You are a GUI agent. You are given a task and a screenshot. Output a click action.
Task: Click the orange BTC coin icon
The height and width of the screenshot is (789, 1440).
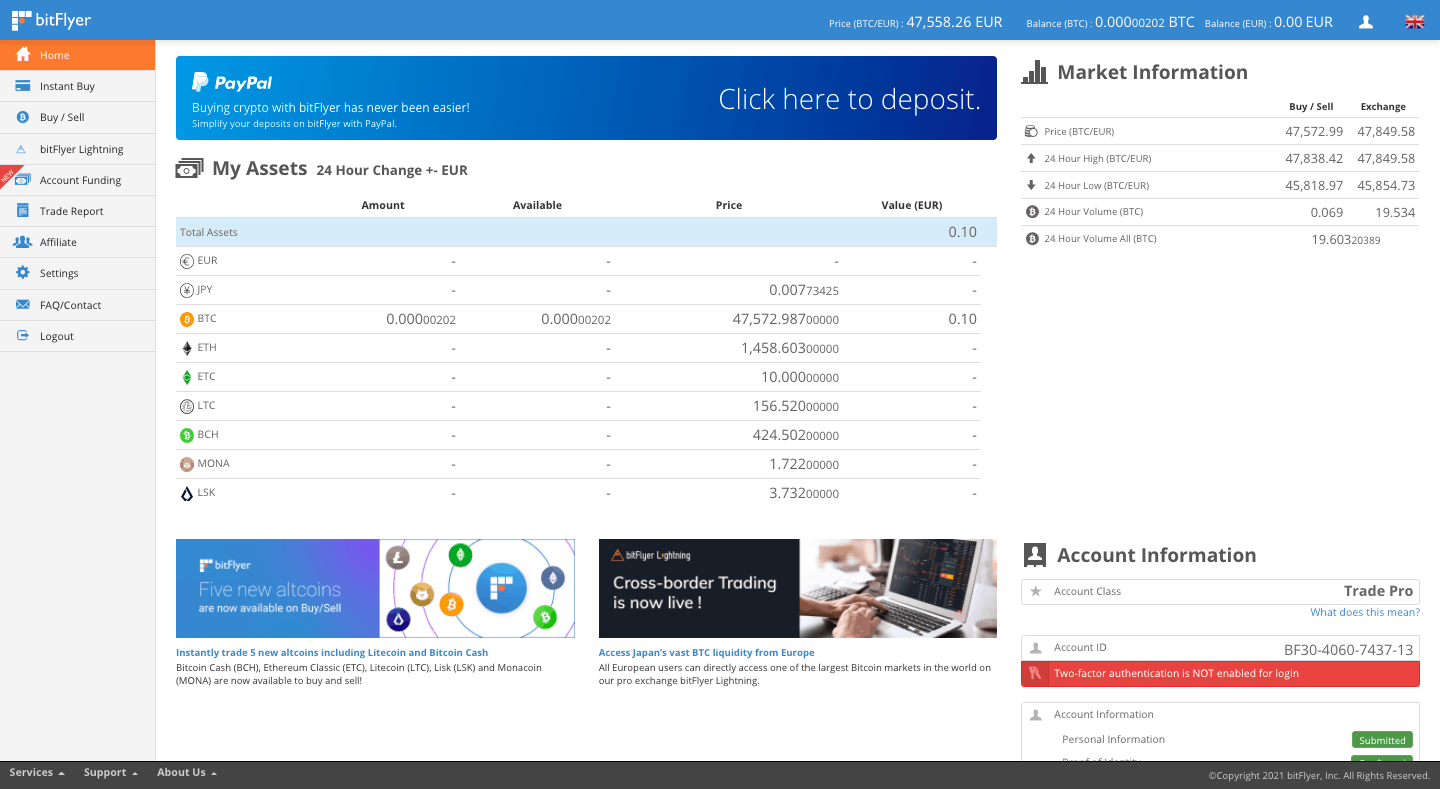[x=187, y=319]
